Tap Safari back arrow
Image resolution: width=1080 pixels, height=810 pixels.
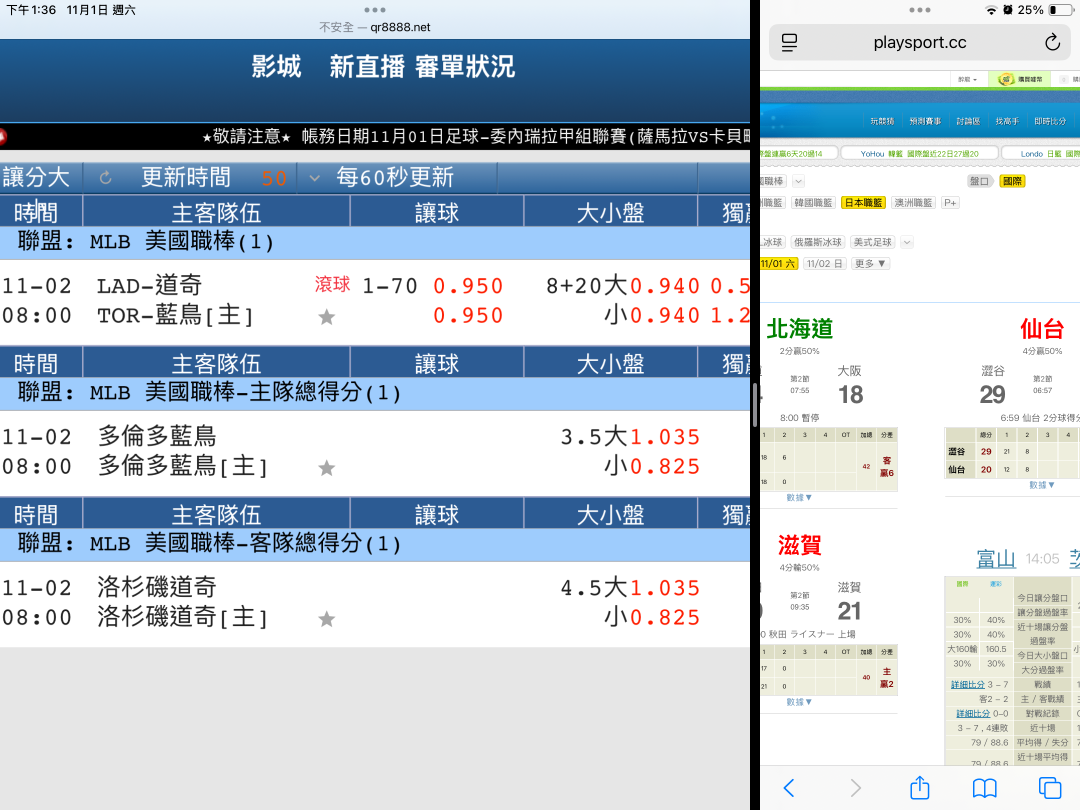(788, 787)
